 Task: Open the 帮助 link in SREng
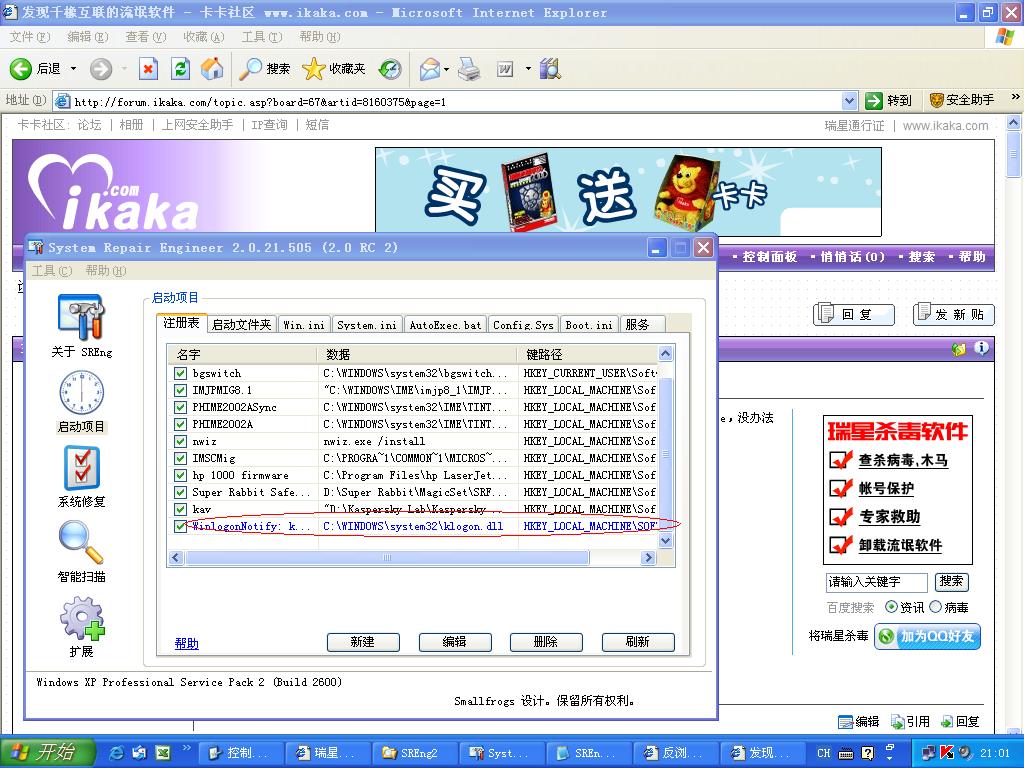point(187,643)
